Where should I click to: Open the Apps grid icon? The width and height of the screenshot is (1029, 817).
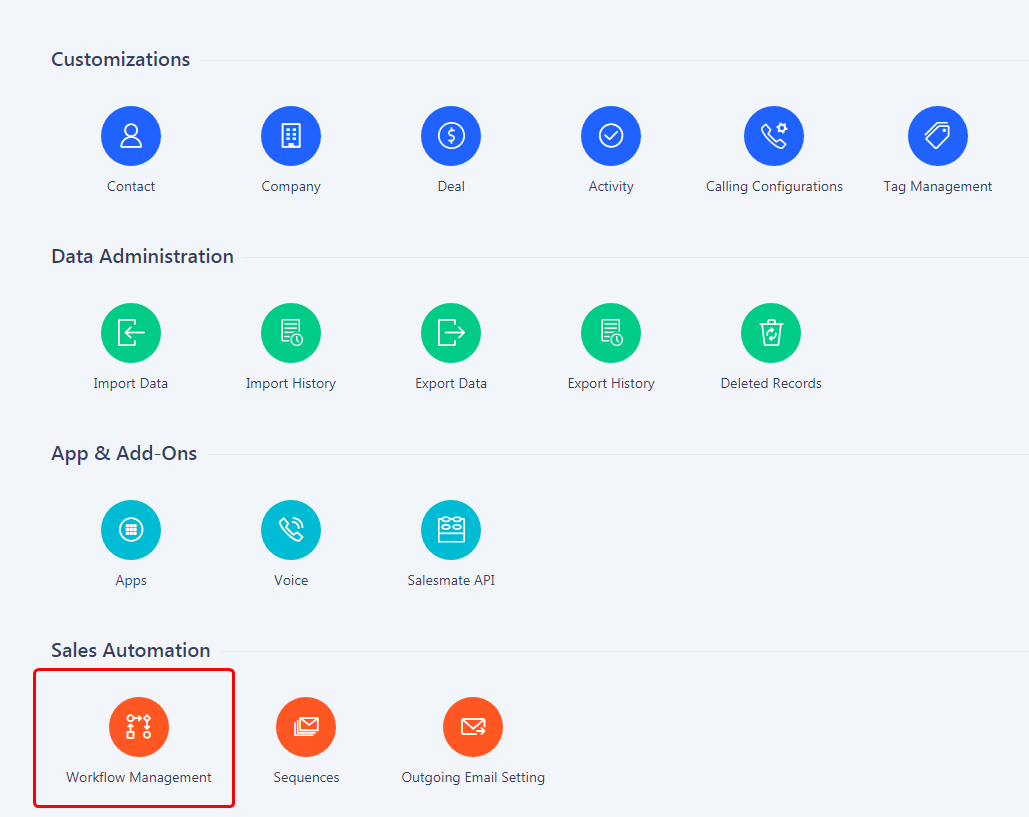(131, 530)
